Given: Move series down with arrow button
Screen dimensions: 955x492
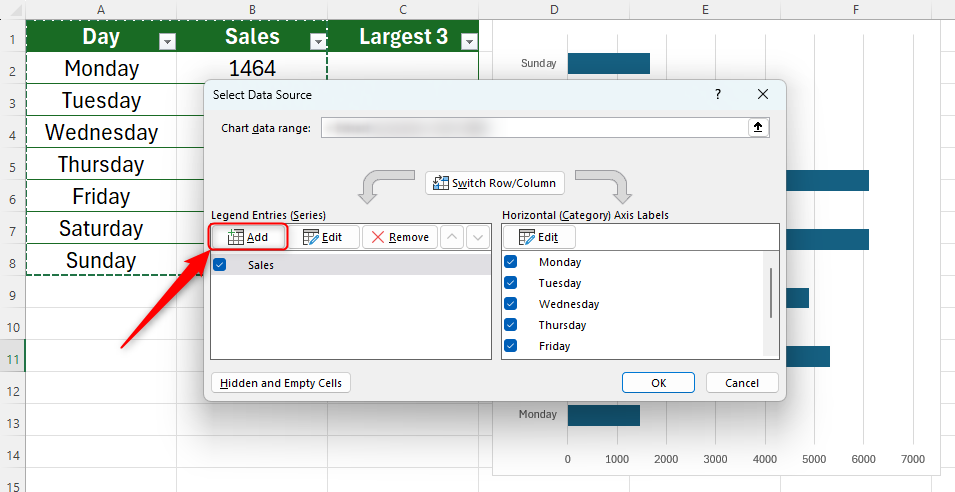Looking at the screenshot, I should [478, 237].
